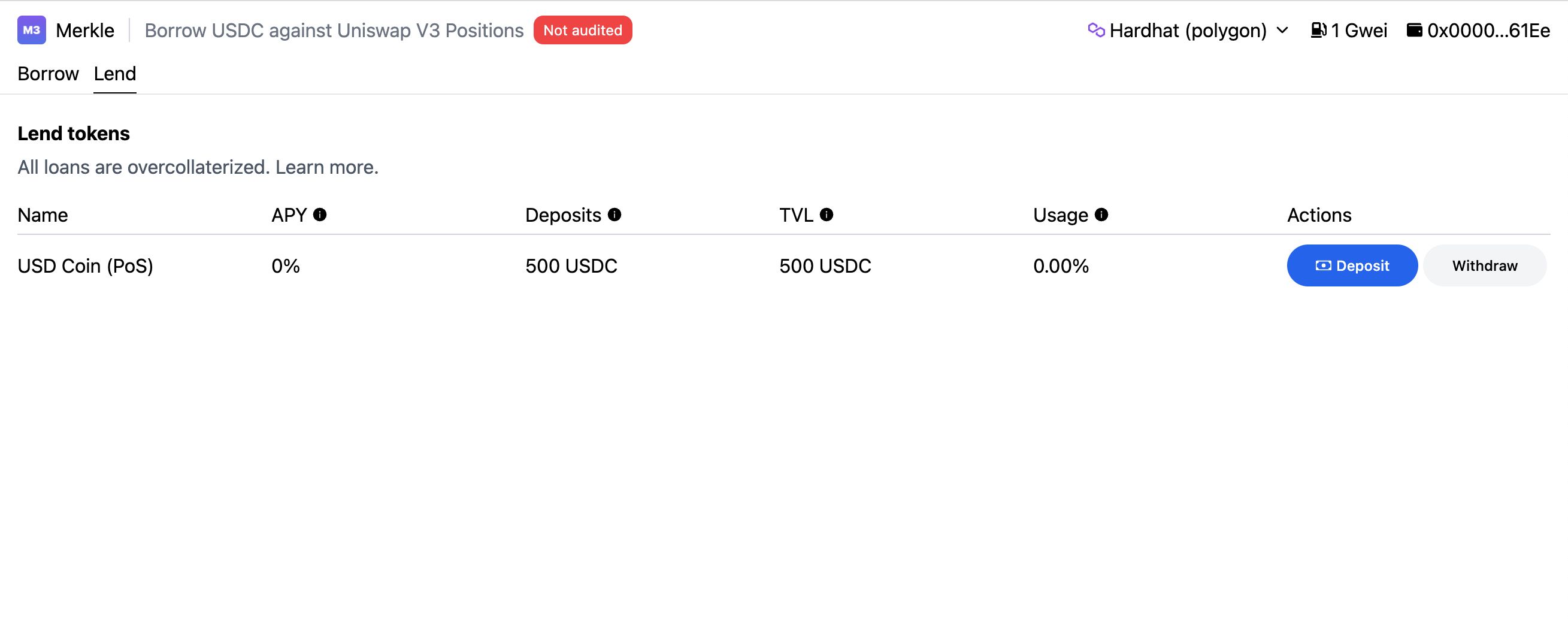Click the Name column header
Screen dimensions: 1568x634
tap(43, 215)
